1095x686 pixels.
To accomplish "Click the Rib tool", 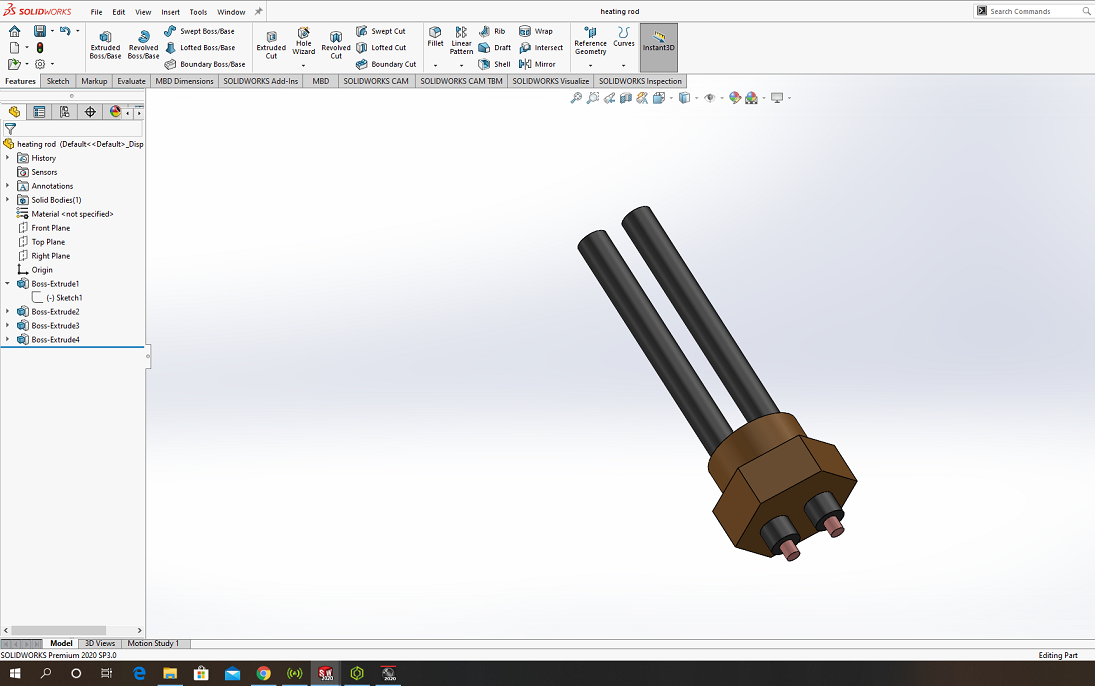I will [x=492, y=31].
